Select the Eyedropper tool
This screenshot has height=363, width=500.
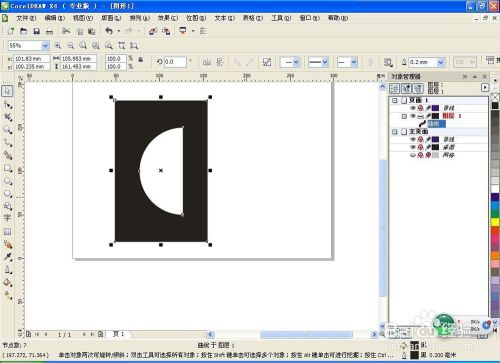(x=8, y=257)
